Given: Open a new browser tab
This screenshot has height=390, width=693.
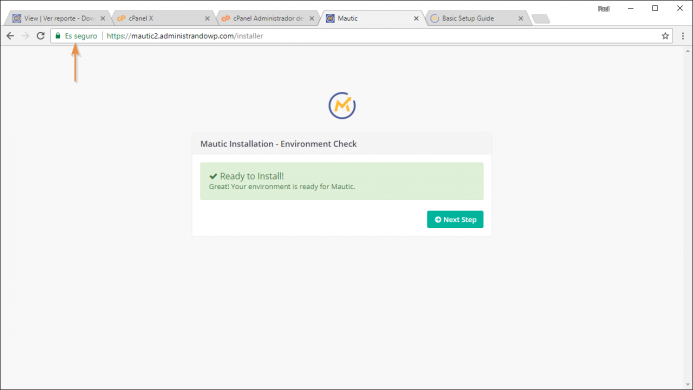Looking at the screenshot, I should click(541, 19).
